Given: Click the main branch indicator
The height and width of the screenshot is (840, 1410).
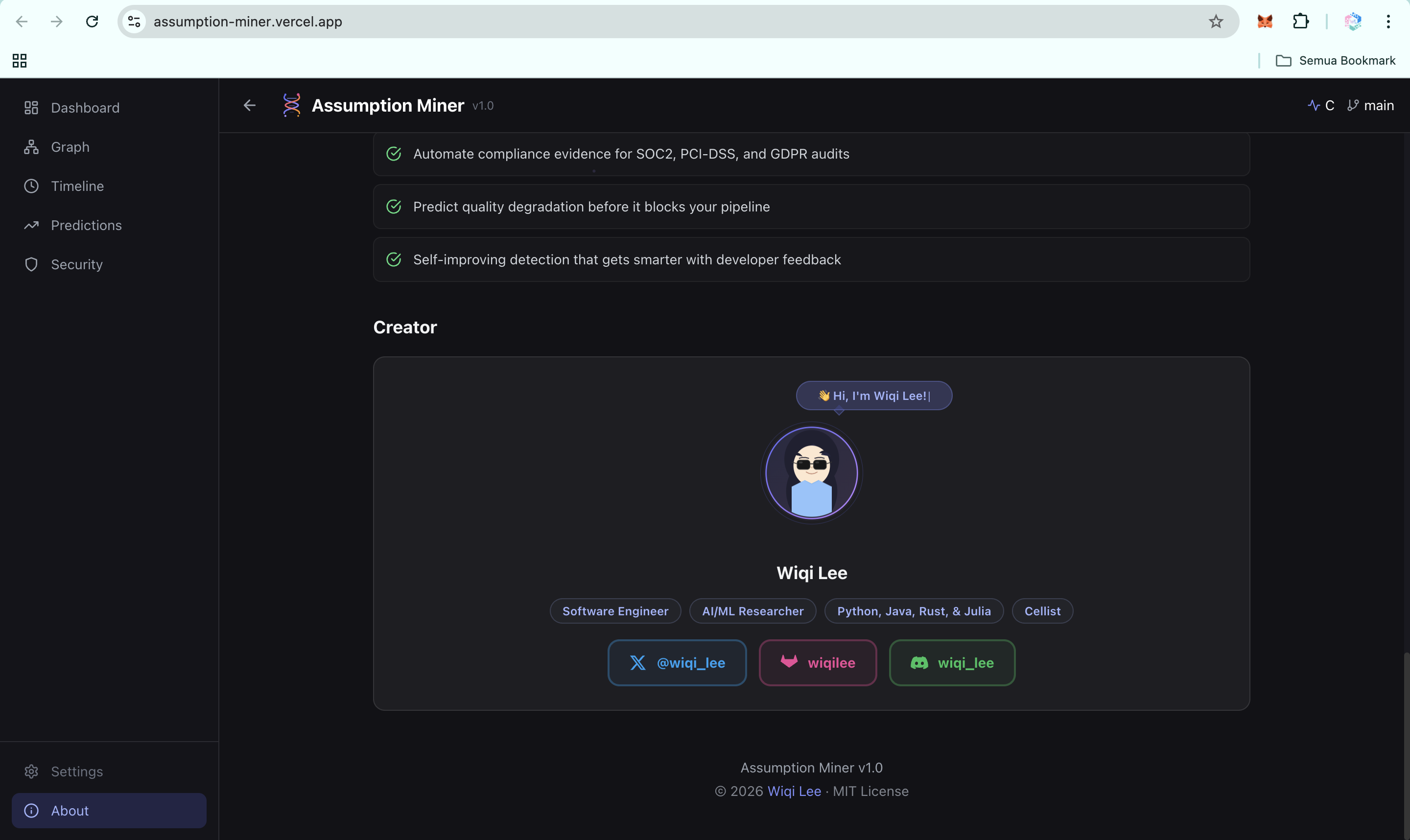Looking at the screenshot, I should tap(1370, 105).
